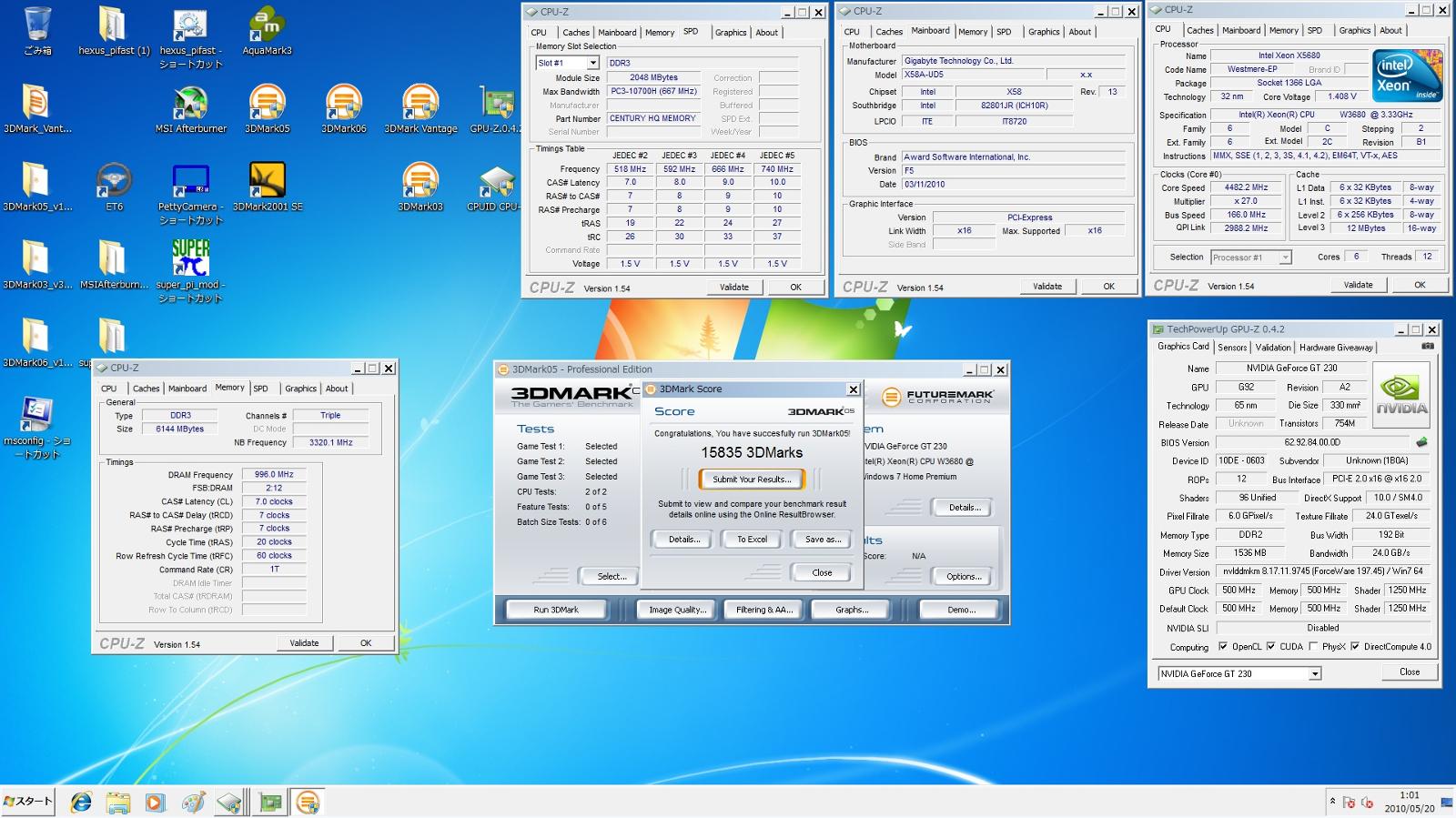This screenshot has width=1456, height=818.
Task: Toggle the DirectCompute 4.0 checkbox
Action: (1355, 647)
